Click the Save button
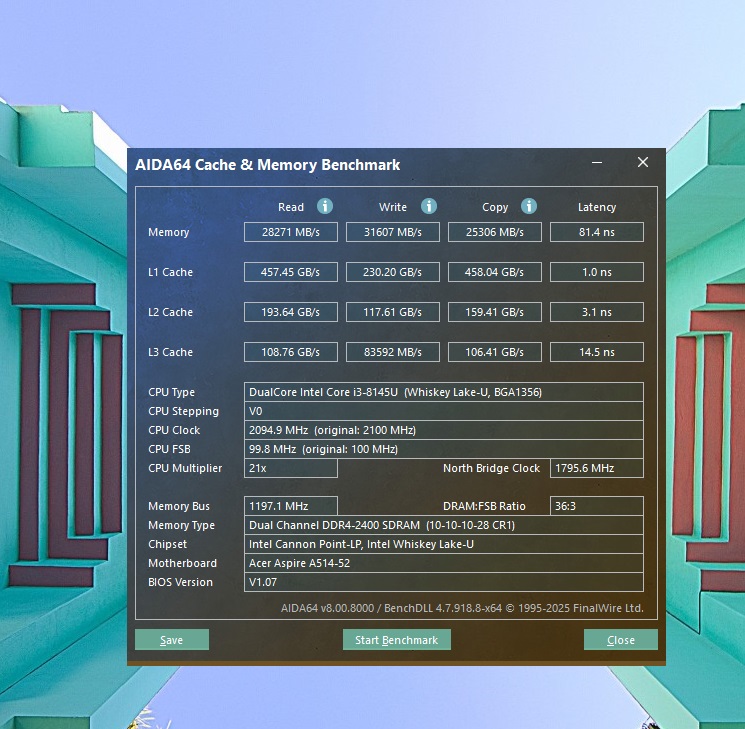 point(172,640)
